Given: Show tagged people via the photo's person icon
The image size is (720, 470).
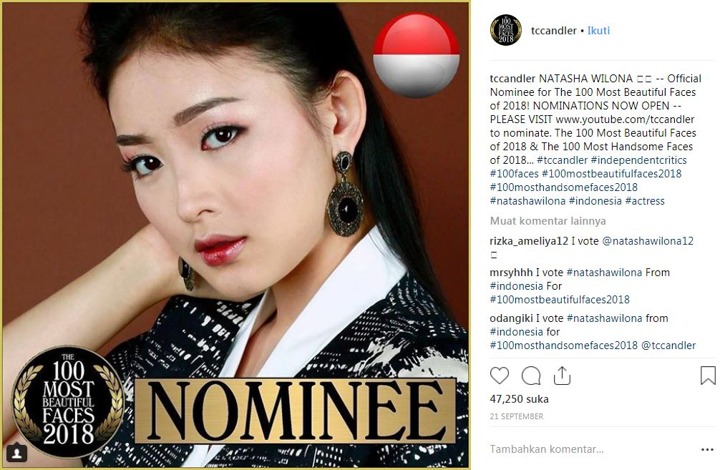Looking at the screenshot, I should pos(17,453).
